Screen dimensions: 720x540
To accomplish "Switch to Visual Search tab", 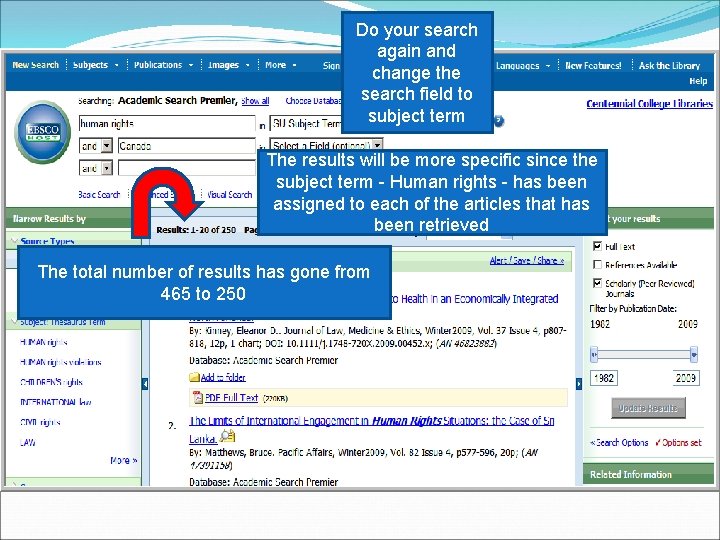I will pos(229,195).
